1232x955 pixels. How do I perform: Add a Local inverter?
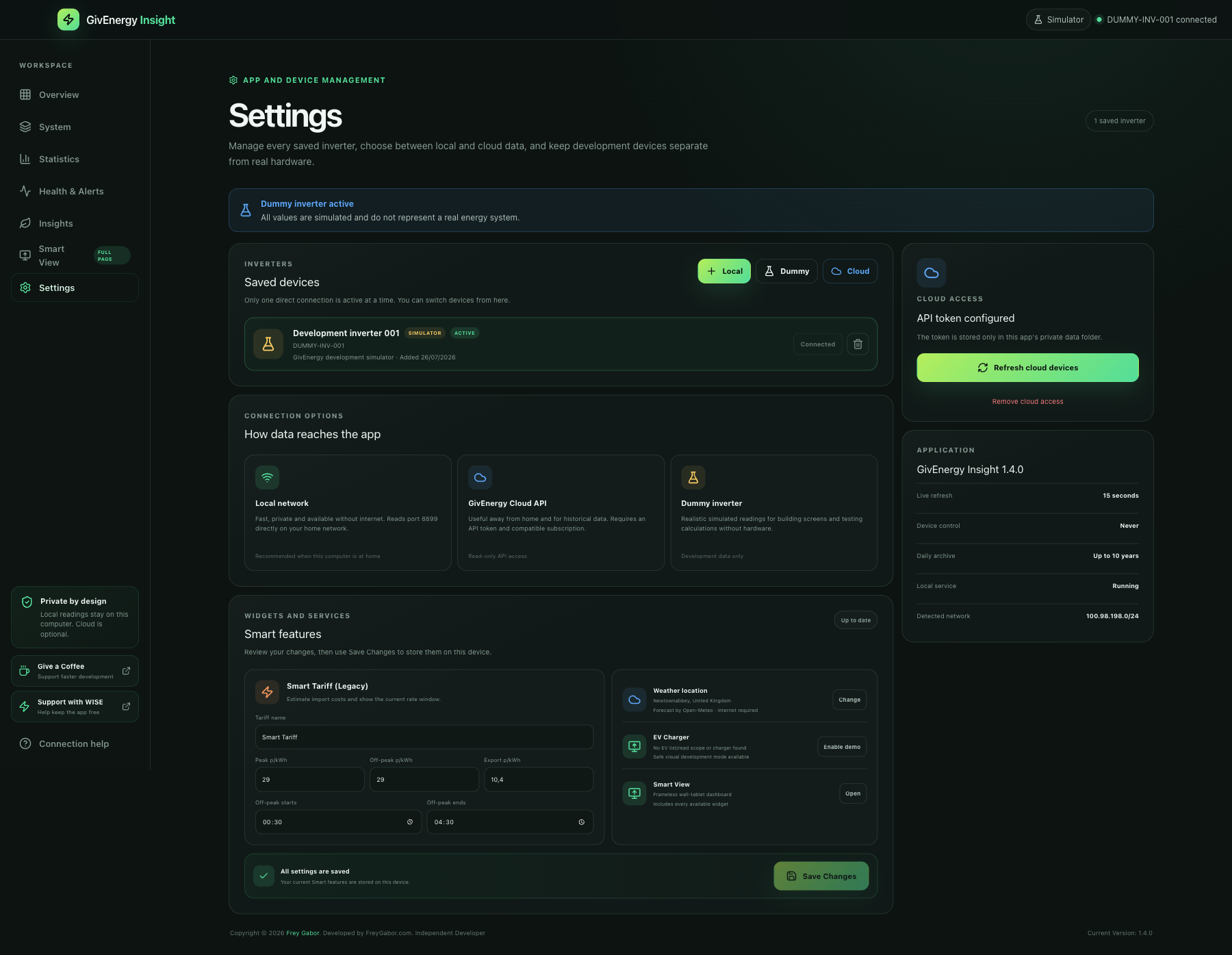(724, 271)
